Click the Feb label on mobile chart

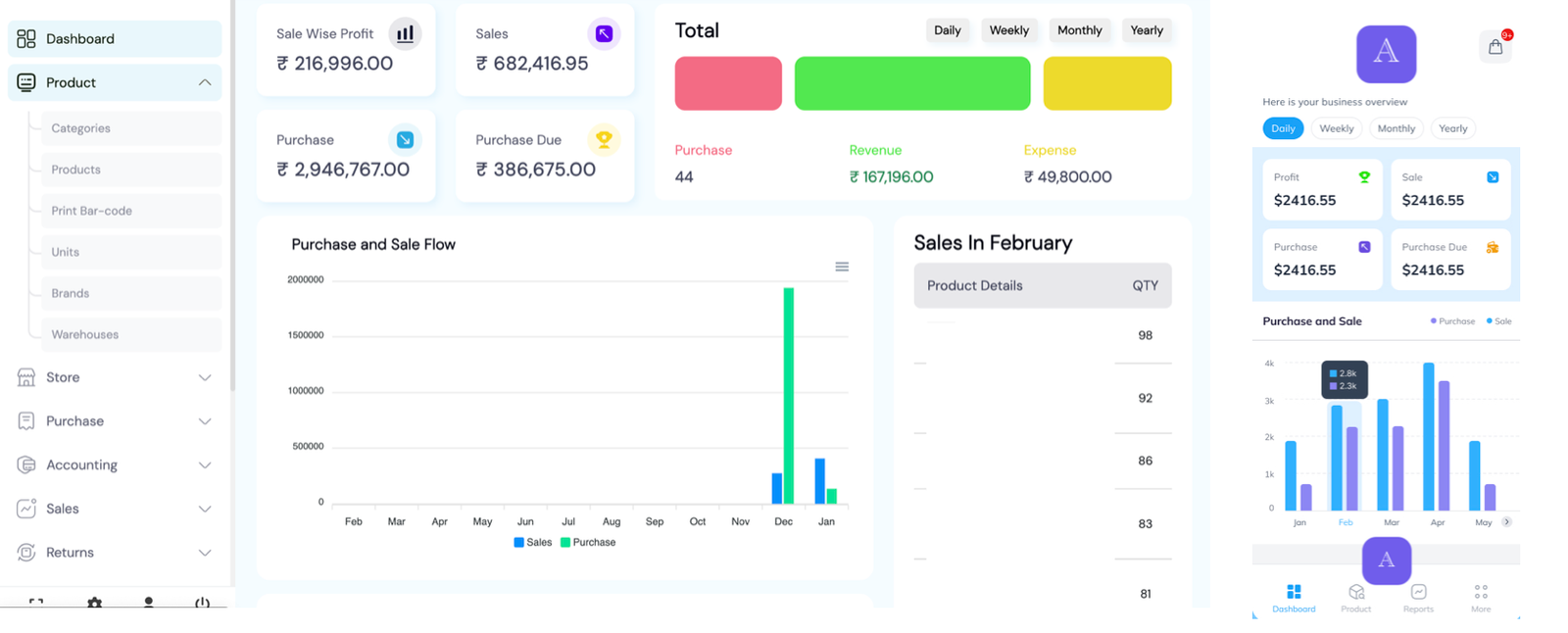point(1346,522)
